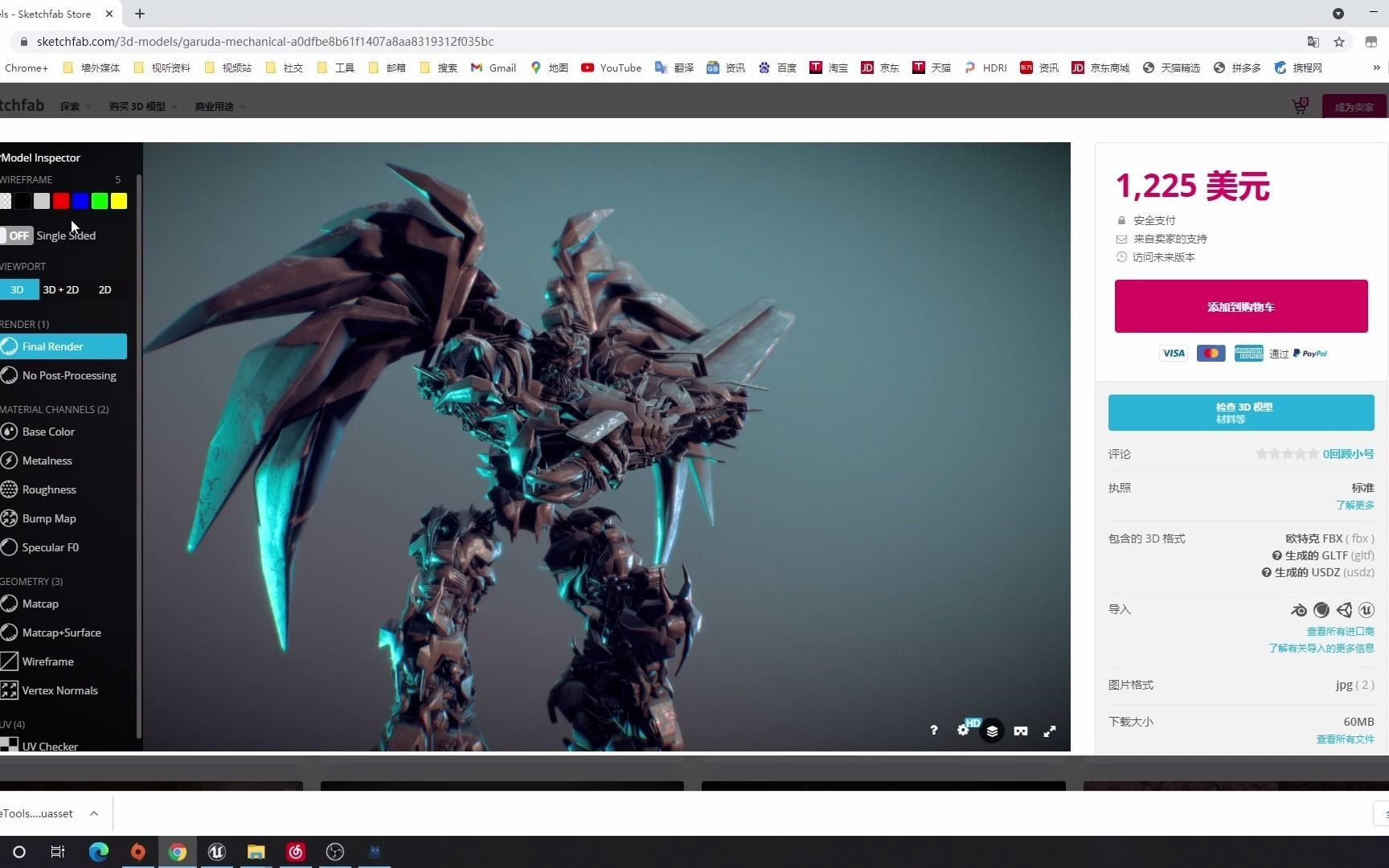
Task: Select the red wireframe color swatch
Action: click(60, 201)
